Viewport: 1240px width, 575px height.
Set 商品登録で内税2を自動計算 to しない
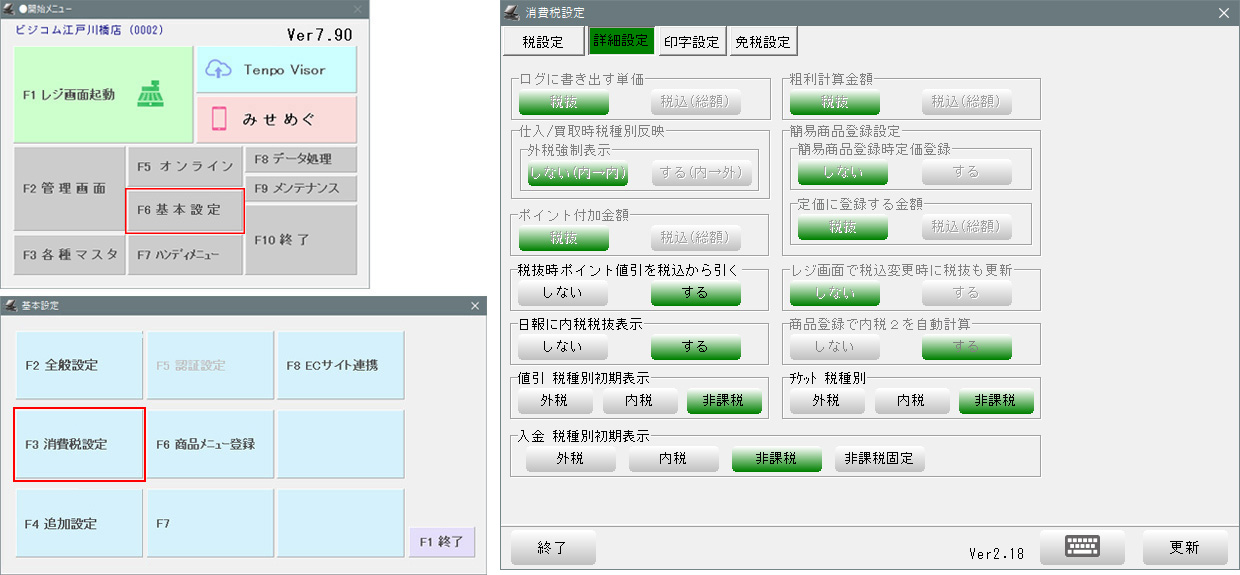pos(835,347)
